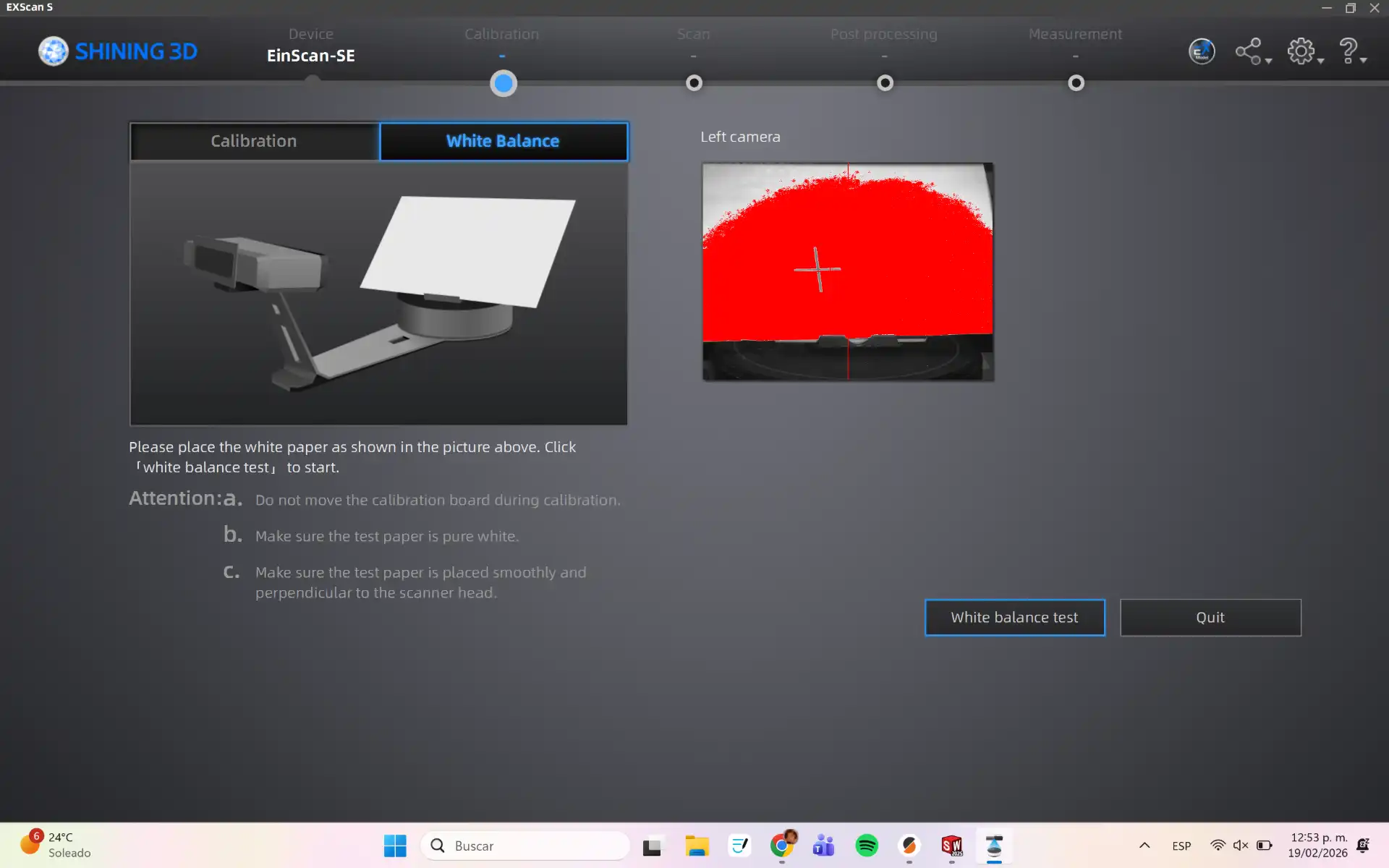The height and width of the screenshot is (868, 1389).
Task: Click the Shining 3D logo
Action: [118, 51]
